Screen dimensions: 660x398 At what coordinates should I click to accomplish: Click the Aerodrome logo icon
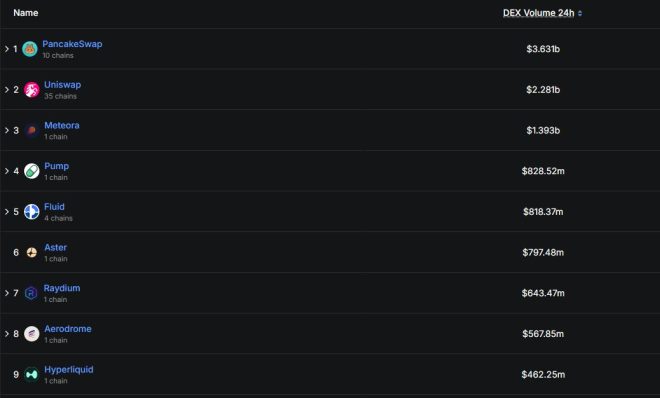coord(32,334)
